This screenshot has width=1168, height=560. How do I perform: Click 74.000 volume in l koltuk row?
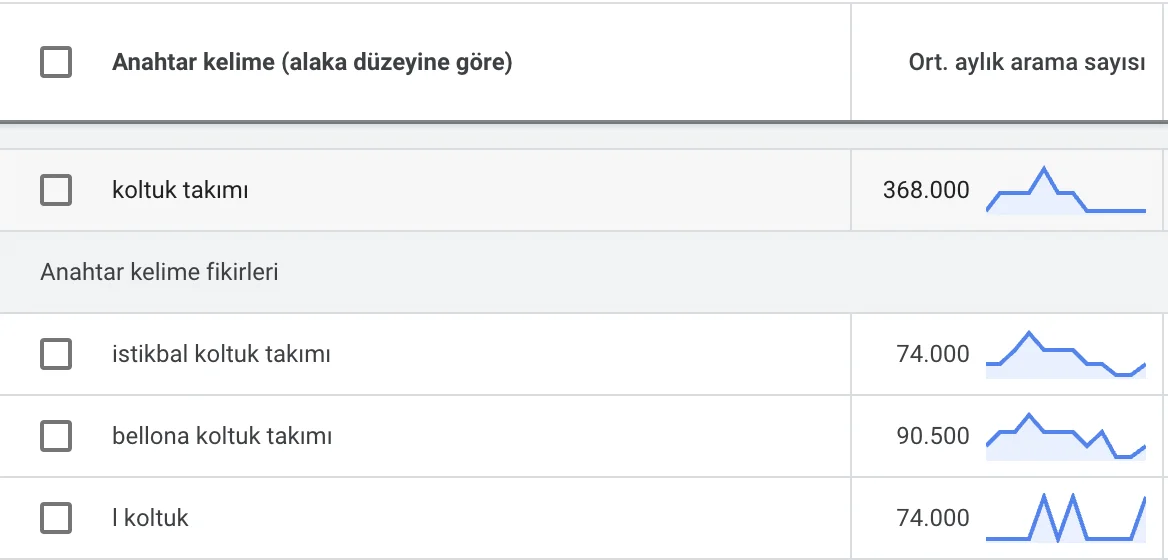click(x=933, y=518)
